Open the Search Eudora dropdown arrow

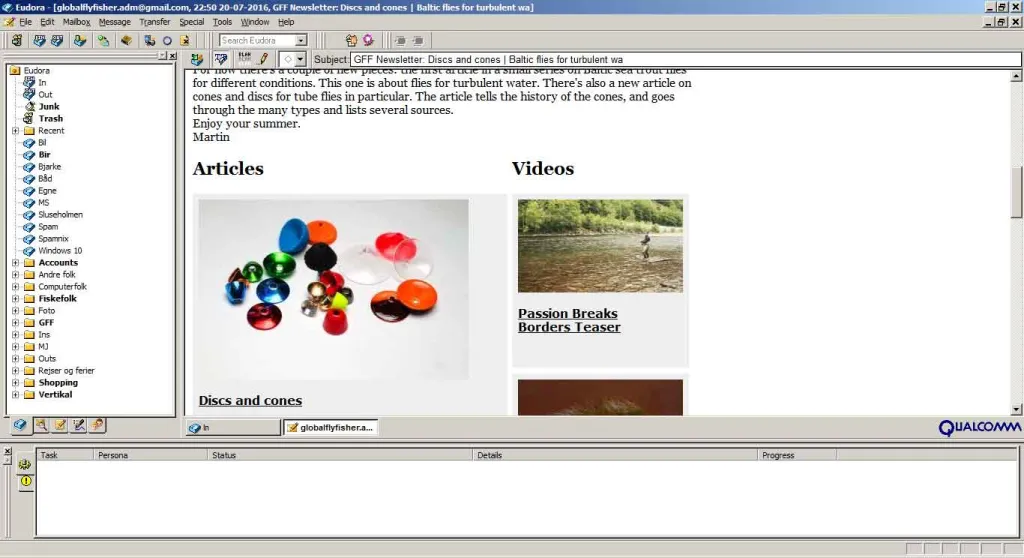300,41
